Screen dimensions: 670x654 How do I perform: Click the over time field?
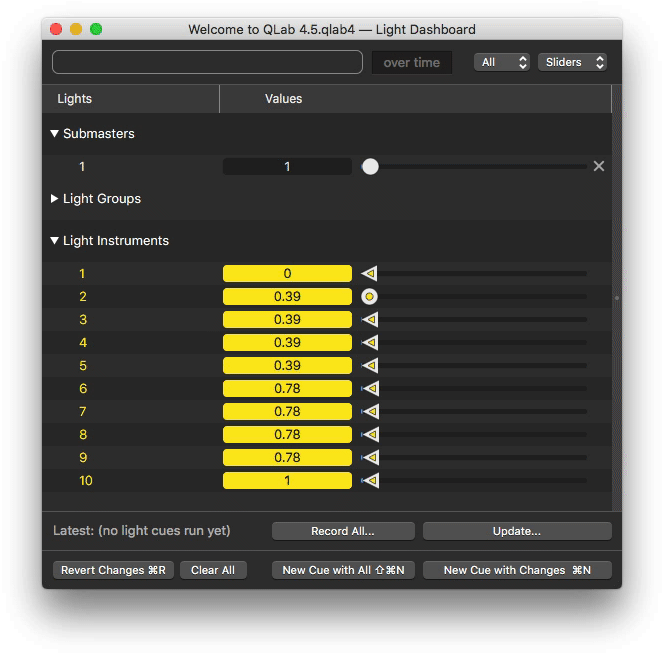click(411, 62)
